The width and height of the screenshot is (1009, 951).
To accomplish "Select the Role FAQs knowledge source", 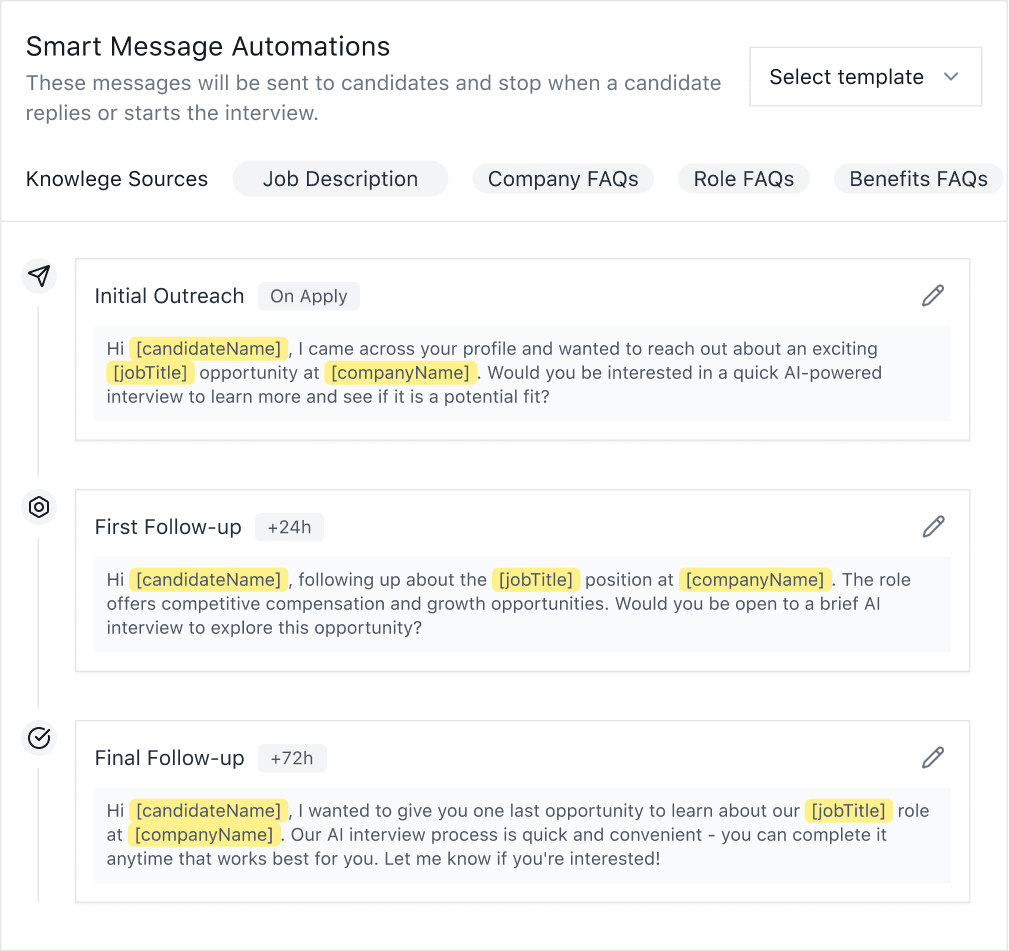I will click(744, 178).
